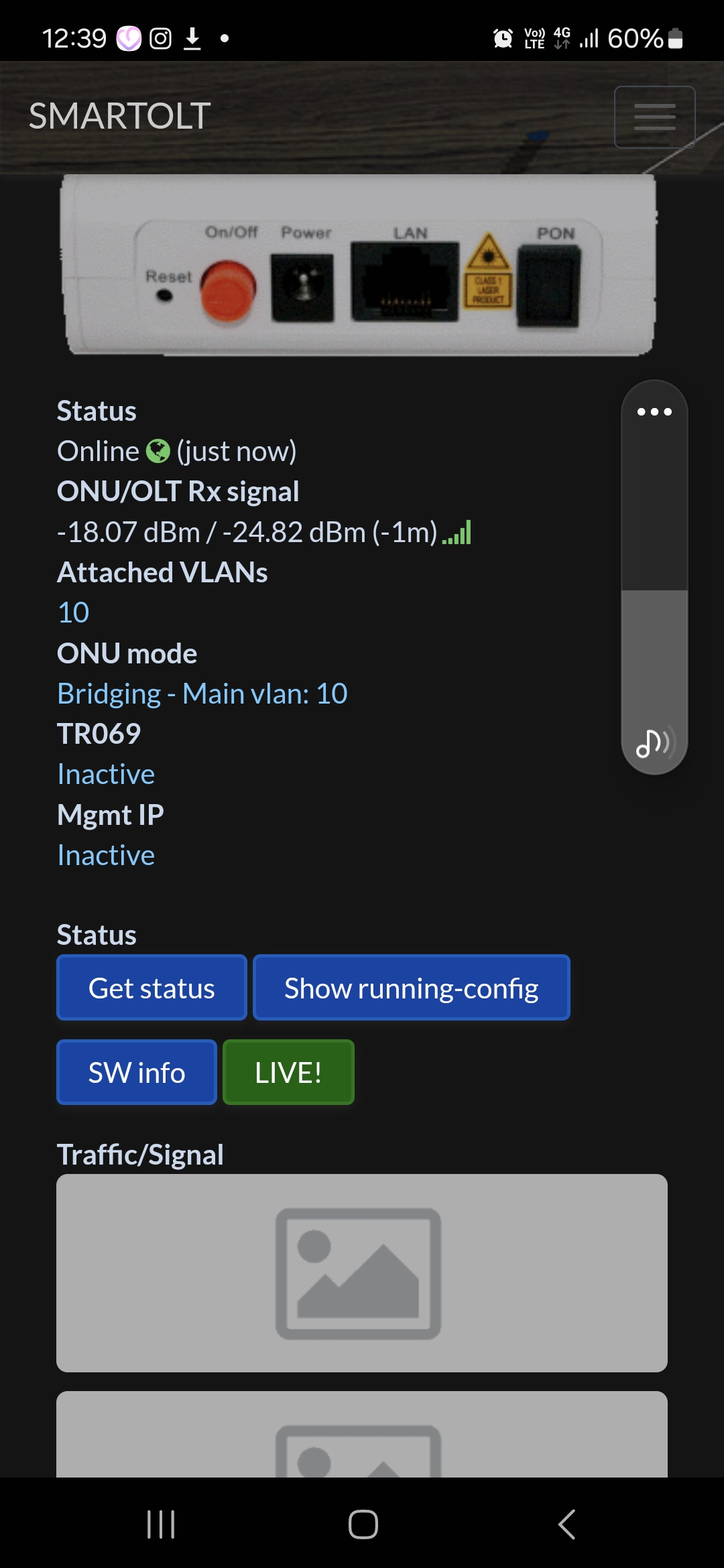This screenshot has width=724, height=1568.
Task: Configure the inactive Mgmt IP setting
Action: [106, 855]
